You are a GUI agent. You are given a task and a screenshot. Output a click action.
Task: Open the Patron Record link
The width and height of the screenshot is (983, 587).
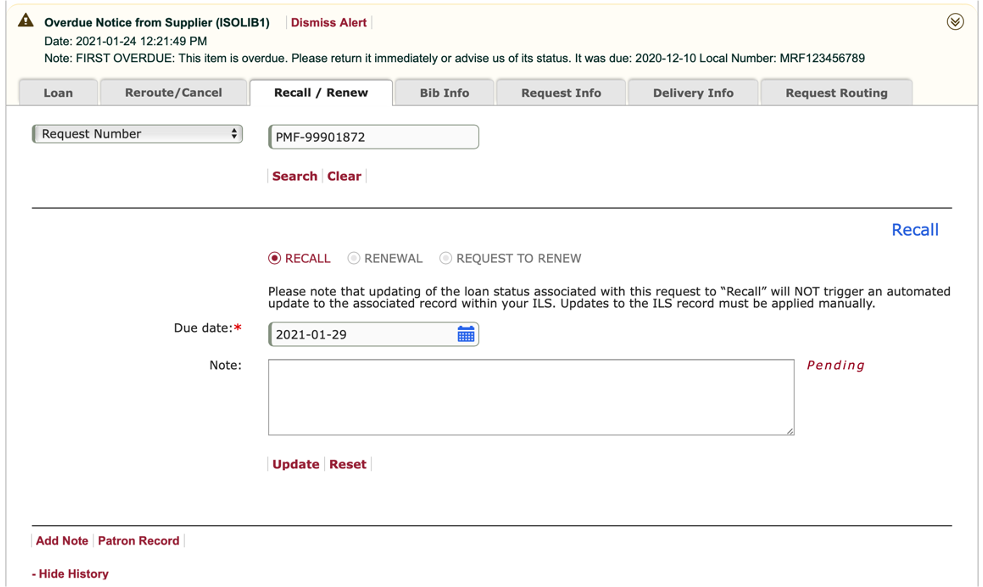pos(138,541)
